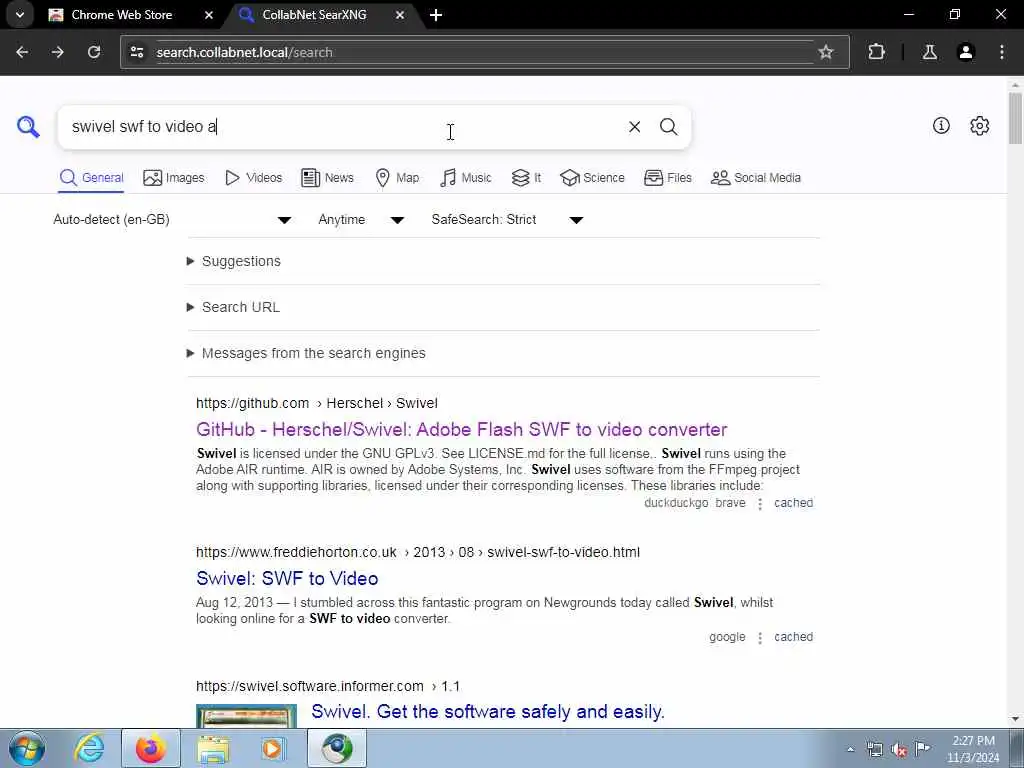
Task: Click the swivel.software.informer.com URL
Action: click(328, 686)
